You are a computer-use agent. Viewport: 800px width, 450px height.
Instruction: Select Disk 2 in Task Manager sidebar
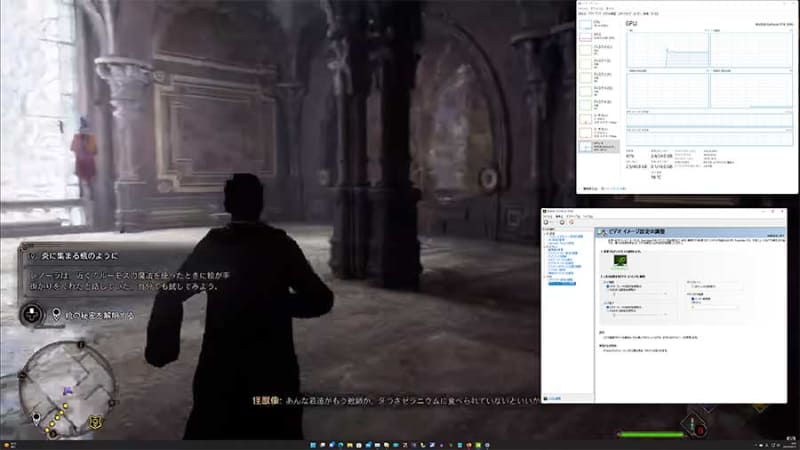tap(598, 78)
